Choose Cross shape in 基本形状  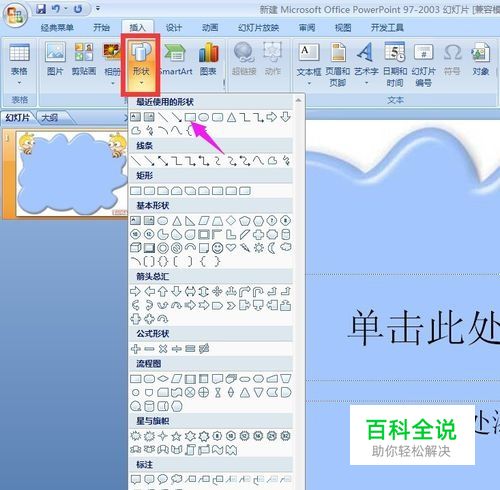coord(259,234)
